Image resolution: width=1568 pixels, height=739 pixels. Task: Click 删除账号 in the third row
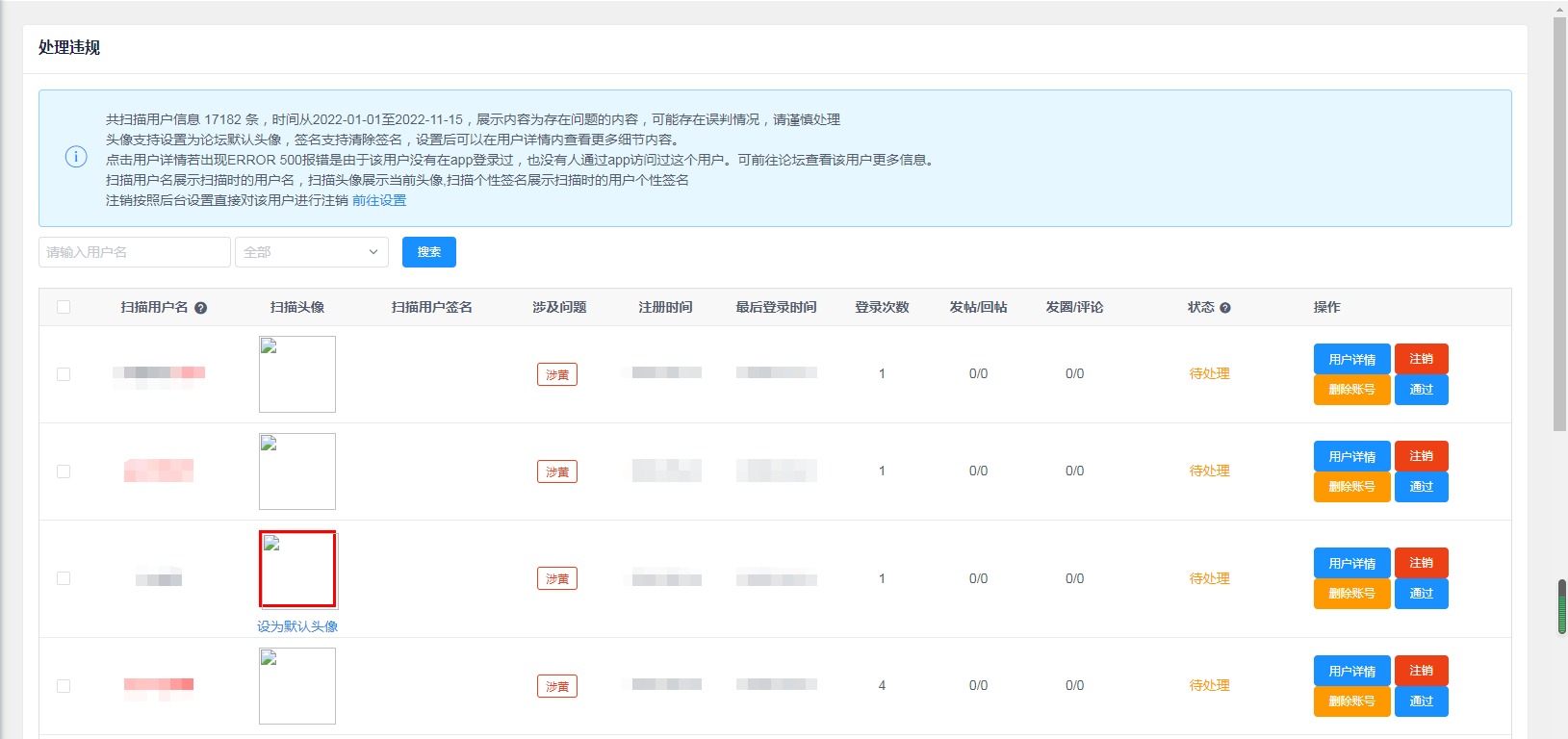coord(1352,594)
